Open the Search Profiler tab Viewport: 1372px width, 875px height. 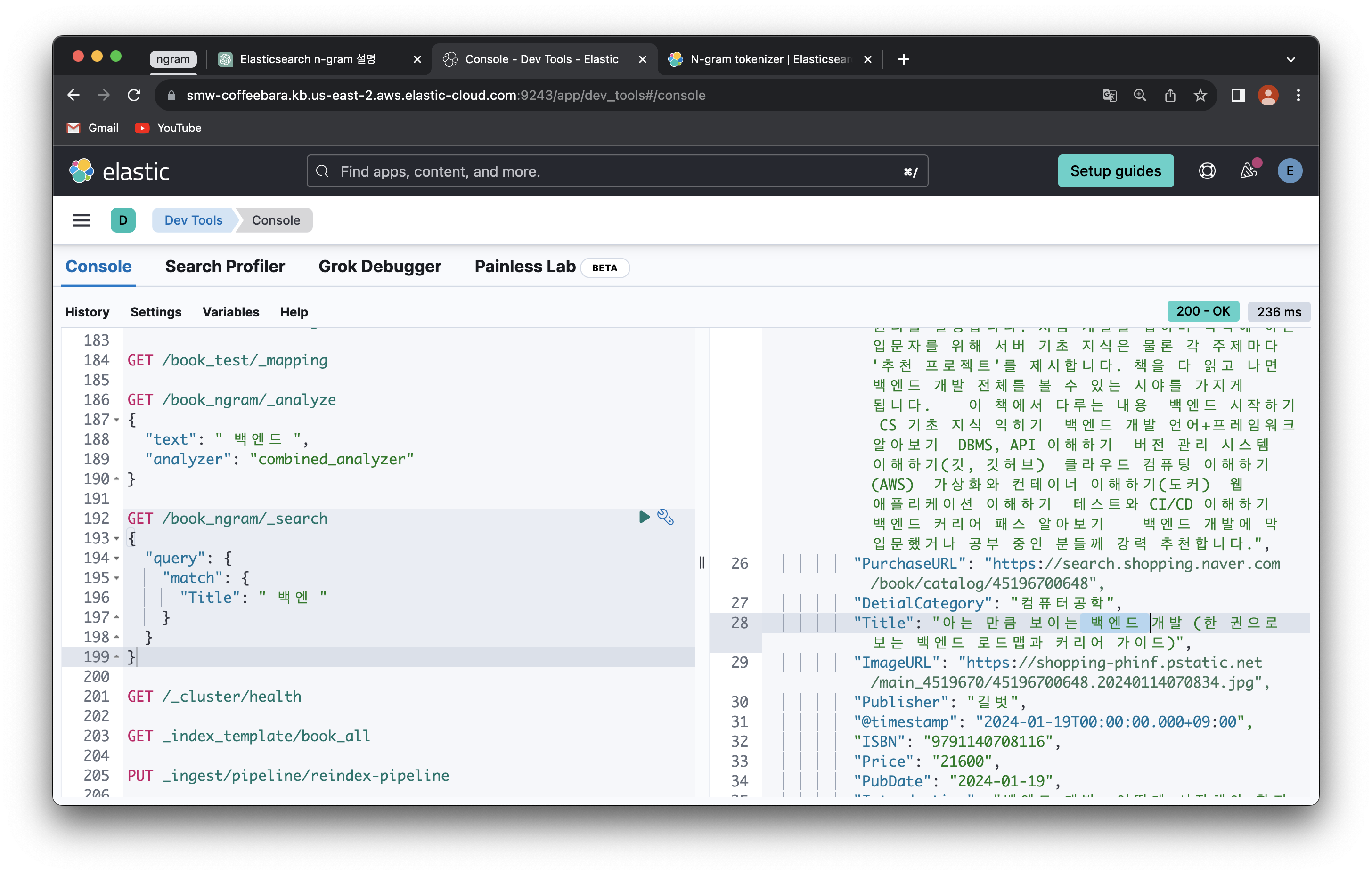click(x=225, y=267)
